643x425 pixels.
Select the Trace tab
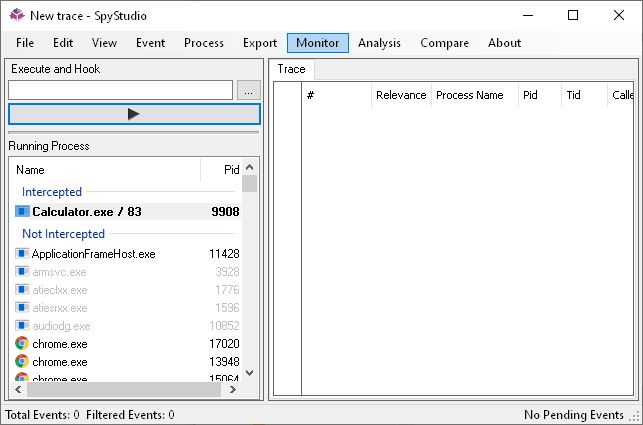coord(292,69)
